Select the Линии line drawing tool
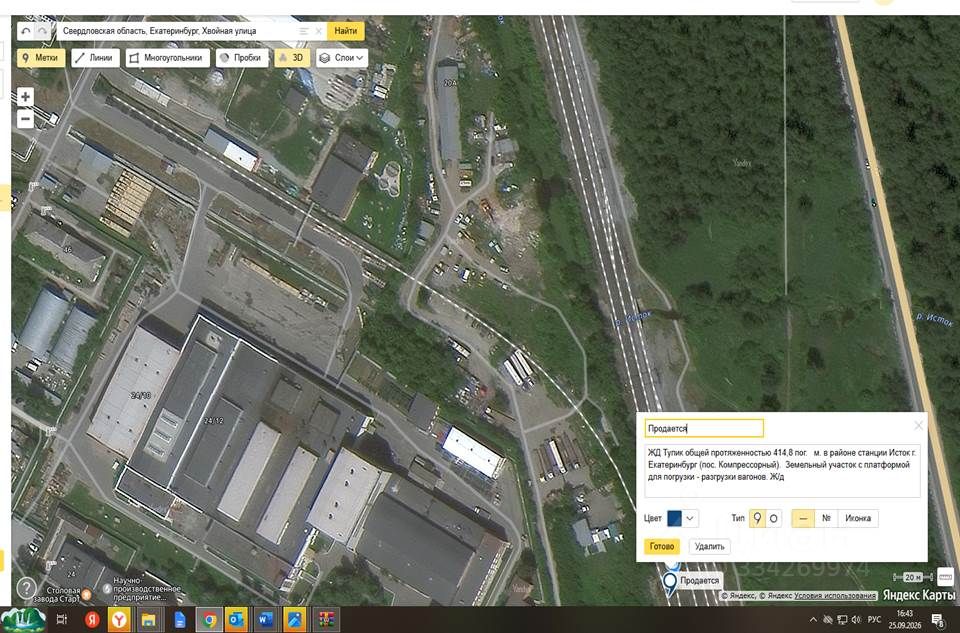Screen dimensions: 960x633 pyautogui.click(x=95, y=58)
